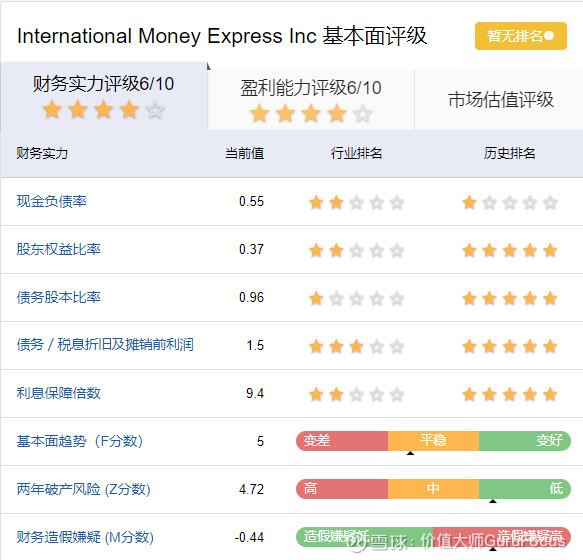This screenshot has height=560, width=583.
Task: Open 基本面趋势 (F分数) link
Action: (x=80, y=441)
